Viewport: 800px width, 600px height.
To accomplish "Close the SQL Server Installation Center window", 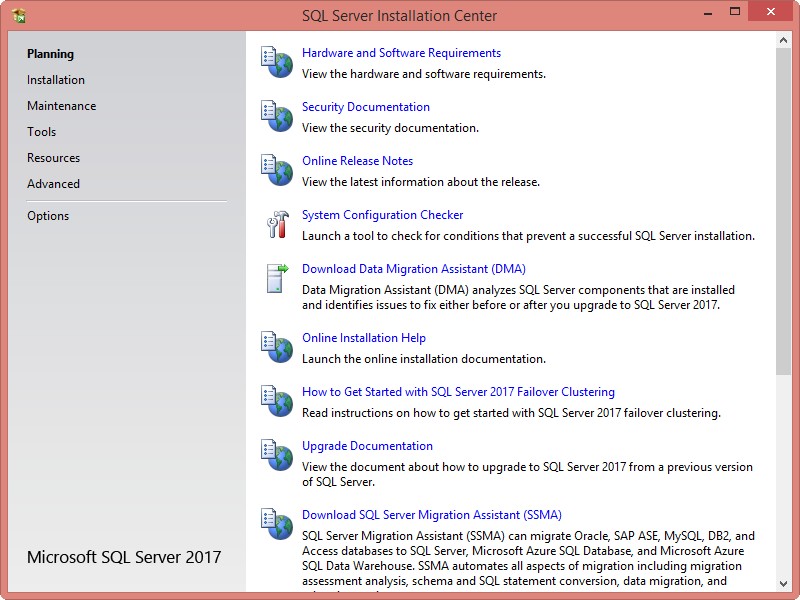I will tap(770, 12).
